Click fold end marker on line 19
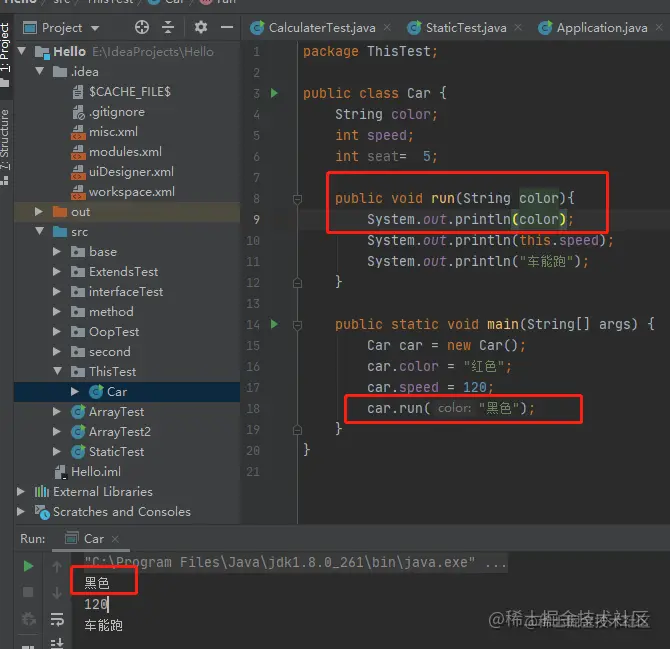Screen dimensions: 670x649 tap(297, 430)
